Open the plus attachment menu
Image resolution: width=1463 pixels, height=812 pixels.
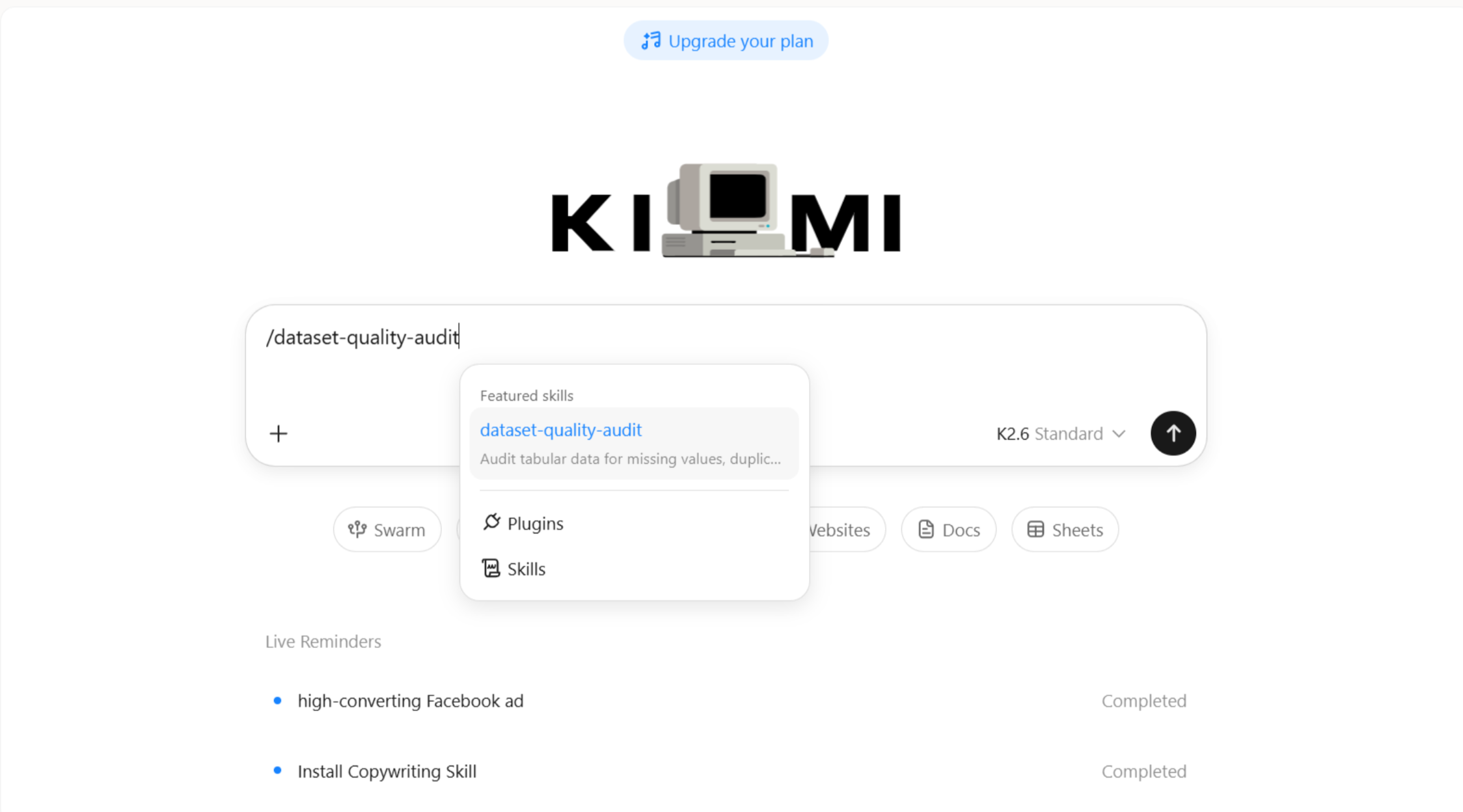point(279,434)
